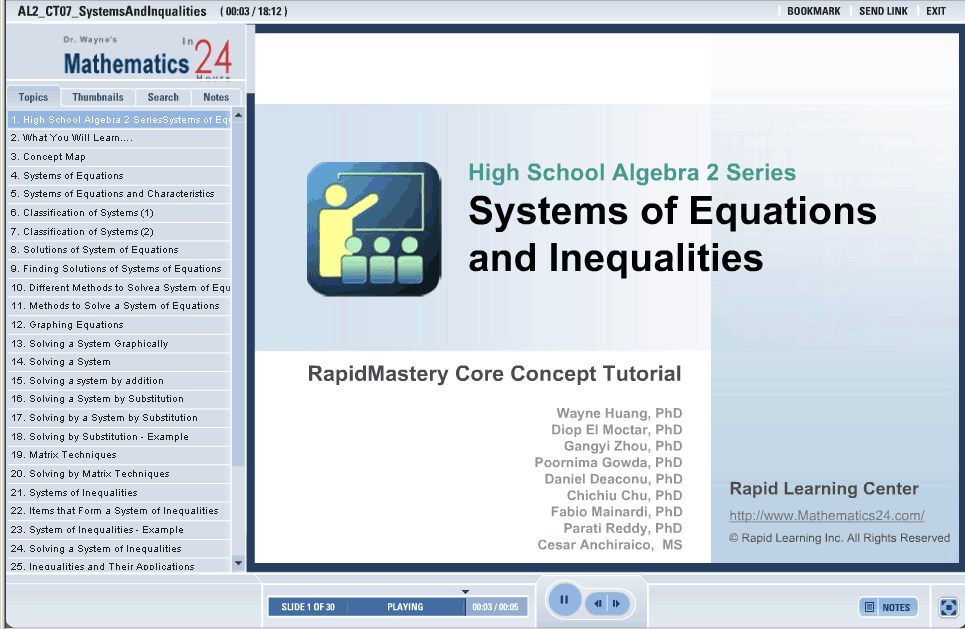
Task: Click EXIT in the top bar
Action: [x=935, y=11]
